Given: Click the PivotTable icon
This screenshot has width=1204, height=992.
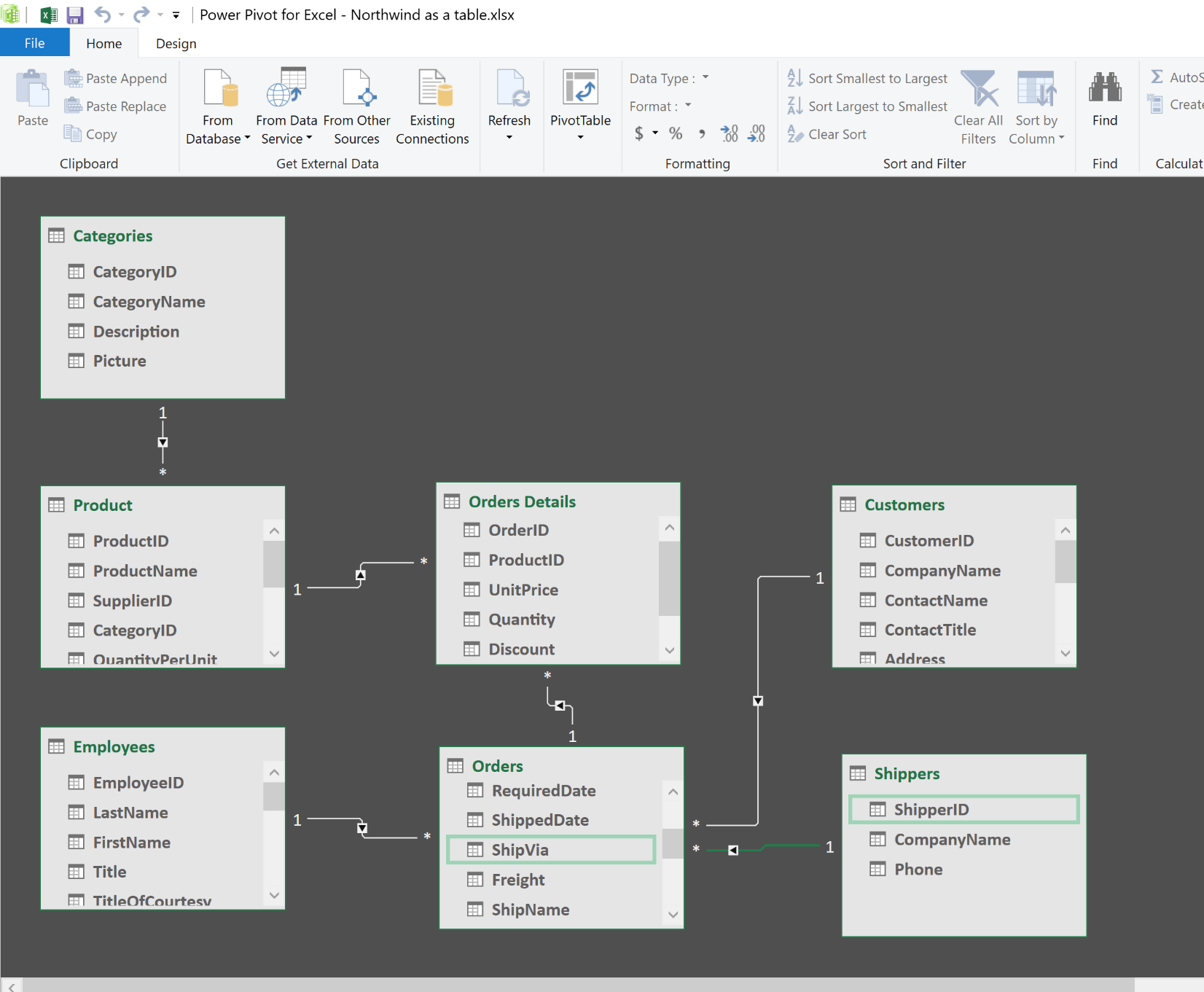Looking at the screenshot, I should point(581,87).
